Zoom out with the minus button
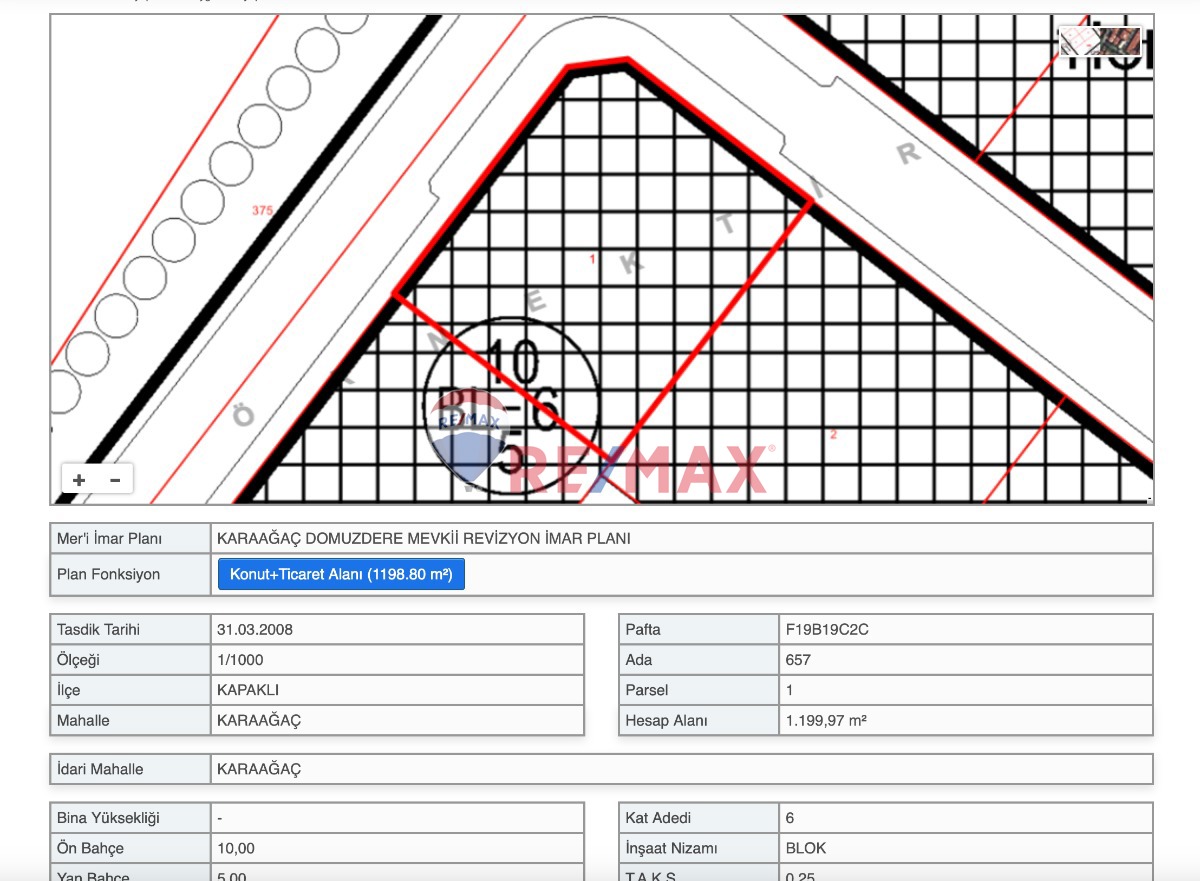This screenshot has height=881, width=1200. 115,480
